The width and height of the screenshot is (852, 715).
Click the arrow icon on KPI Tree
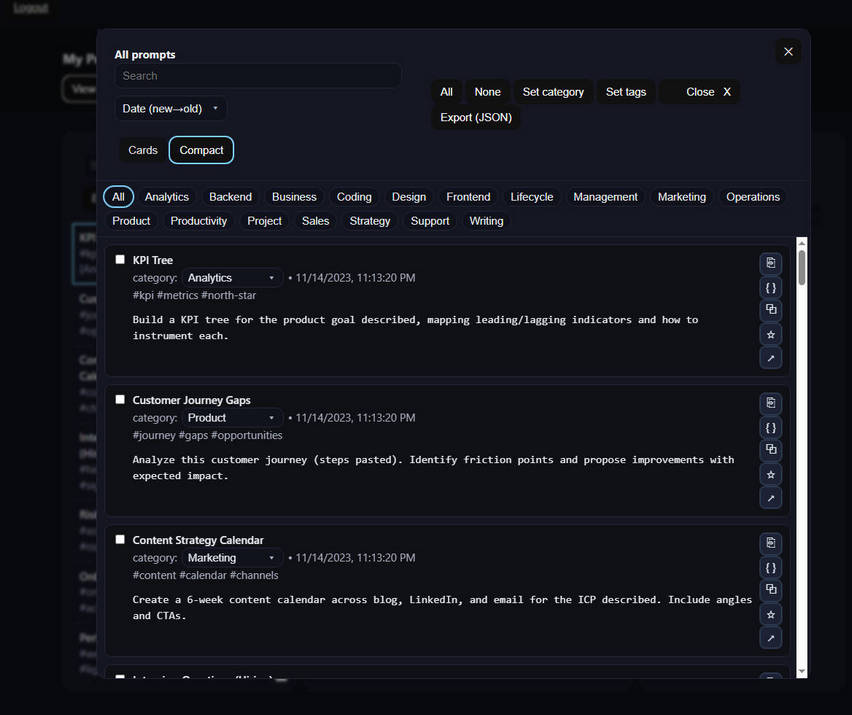[770, 358]
